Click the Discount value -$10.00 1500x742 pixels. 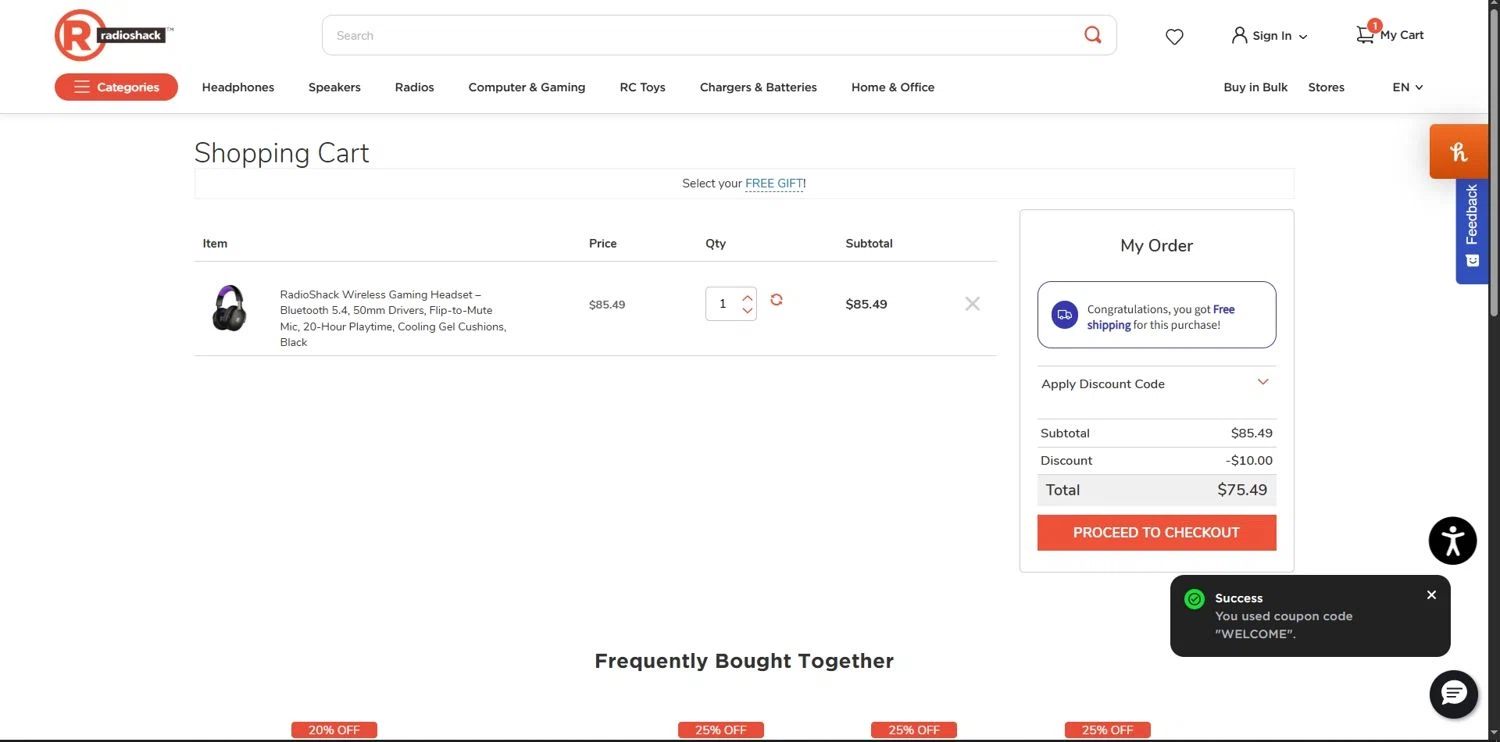tap(1249, 460)
